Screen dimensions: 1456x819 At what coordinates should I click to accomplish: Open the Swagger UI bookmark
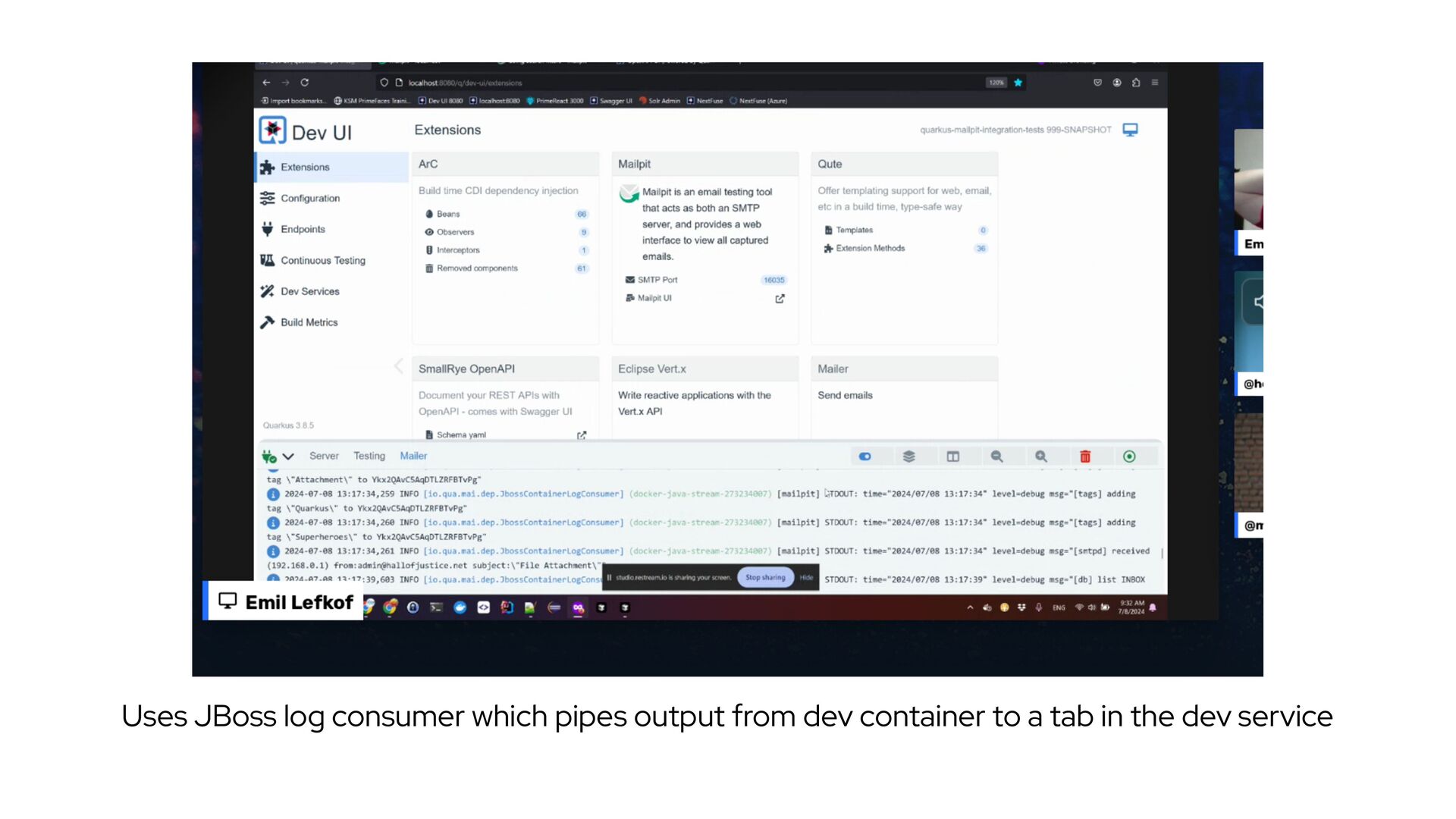tap(611, 101)
